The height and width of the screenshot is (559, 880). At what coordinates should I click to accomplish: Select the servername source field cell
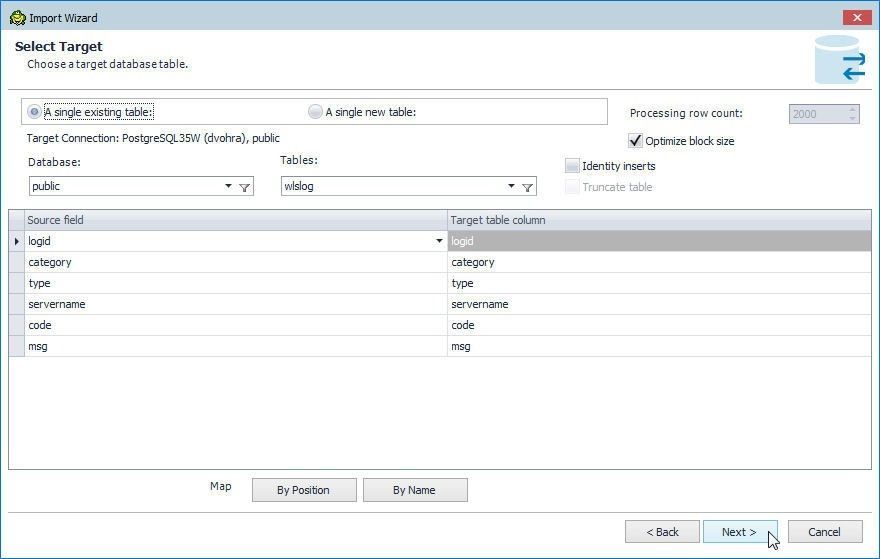pos(236,304)
